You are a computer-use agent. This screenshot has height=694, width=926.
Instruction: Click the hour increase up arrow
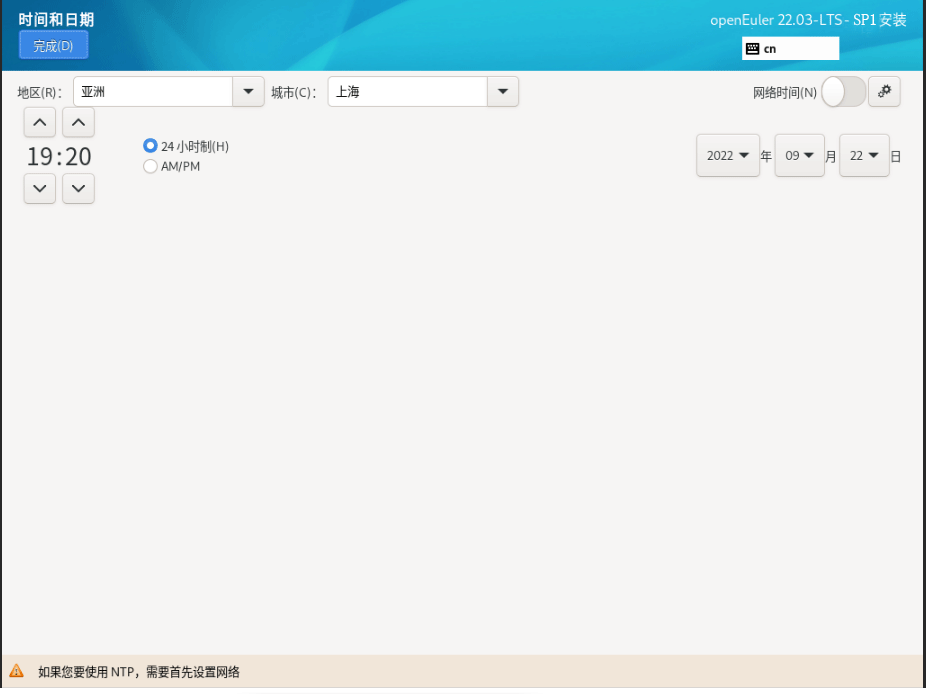point(39,123)
